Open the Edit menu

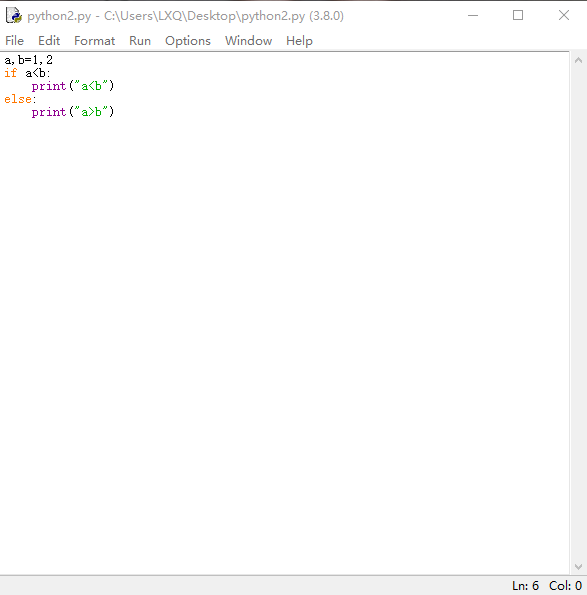49,41
